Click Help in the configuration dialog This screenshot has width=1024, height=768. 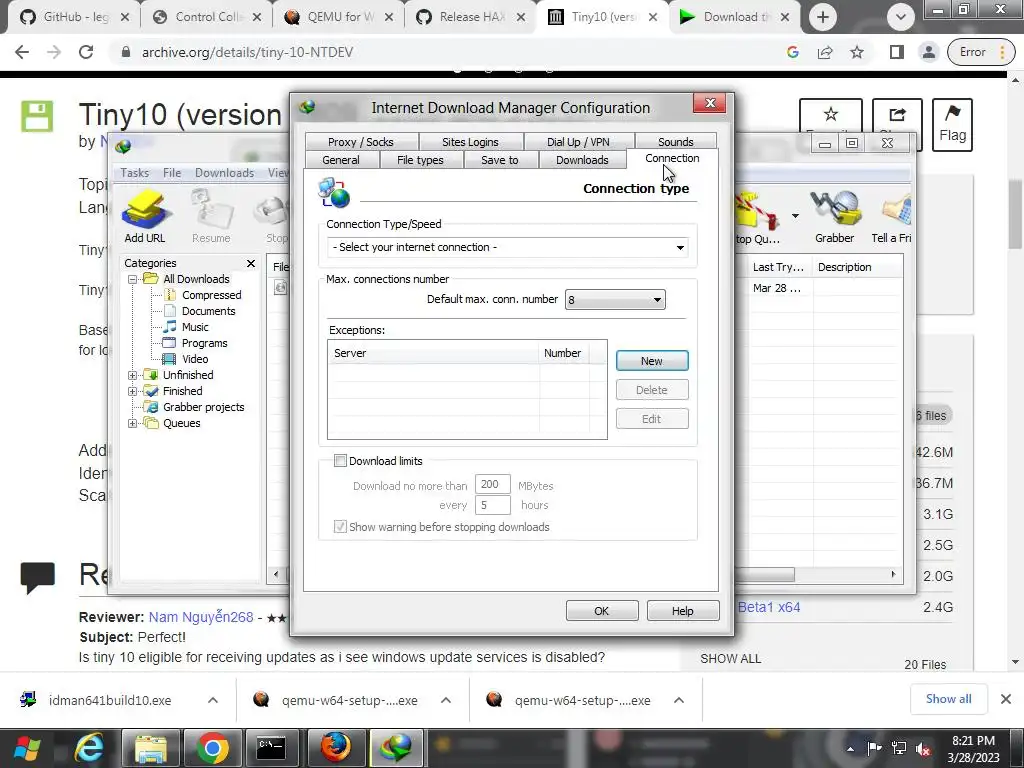tap(682, 611)
